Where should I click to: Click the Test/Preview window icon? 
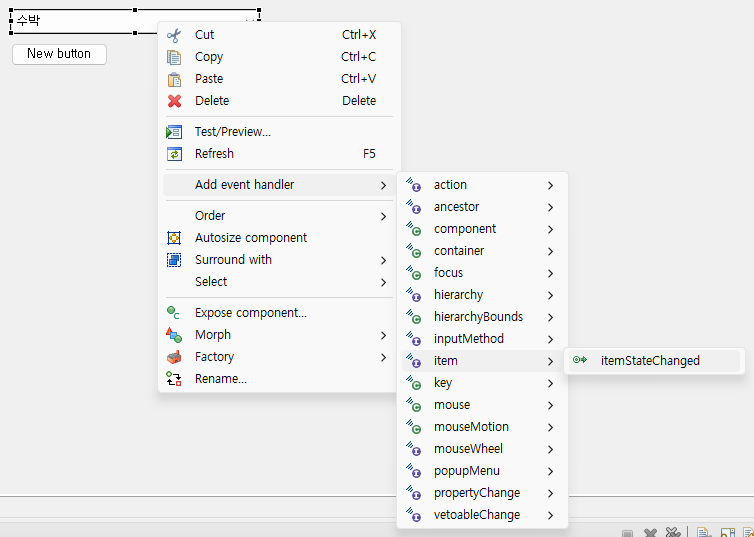click(174, 132)
